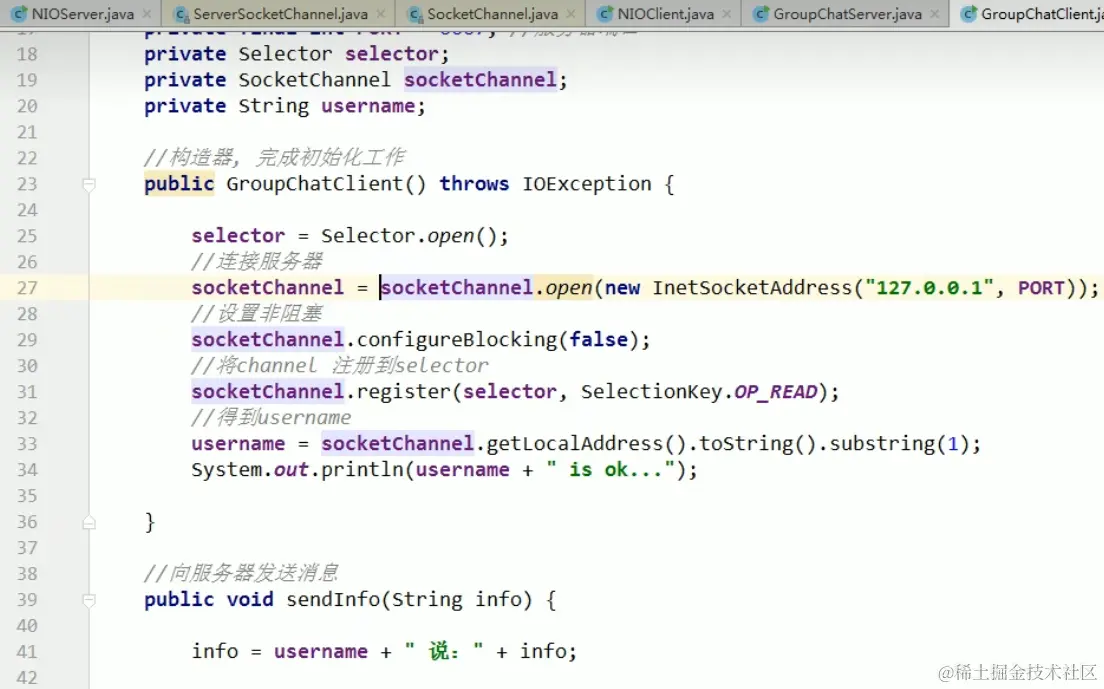
Task: Click line number 23 in the gutter
Action: pos(27,184)
